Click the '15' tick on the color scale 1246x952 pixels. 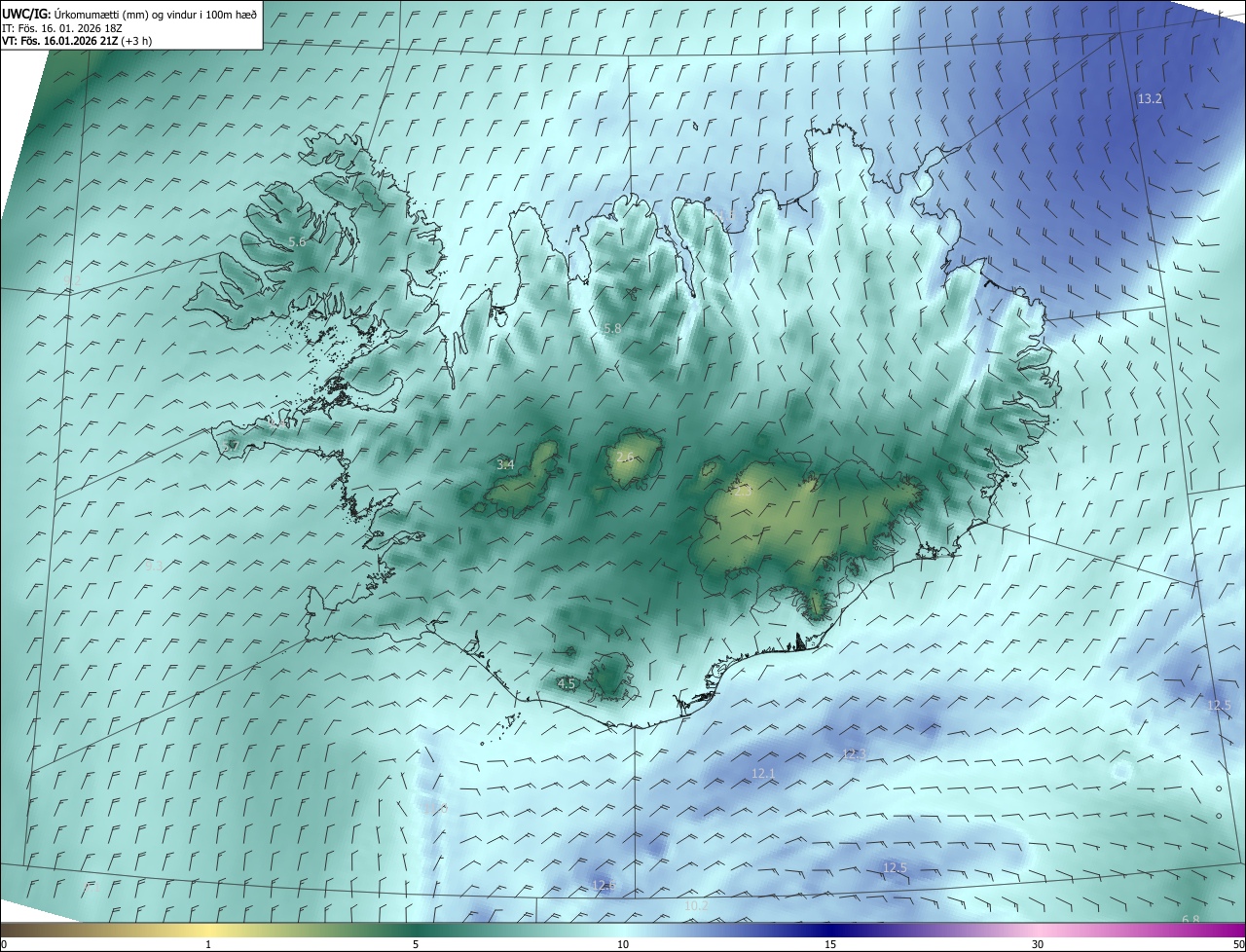click(x=830, y=944)
